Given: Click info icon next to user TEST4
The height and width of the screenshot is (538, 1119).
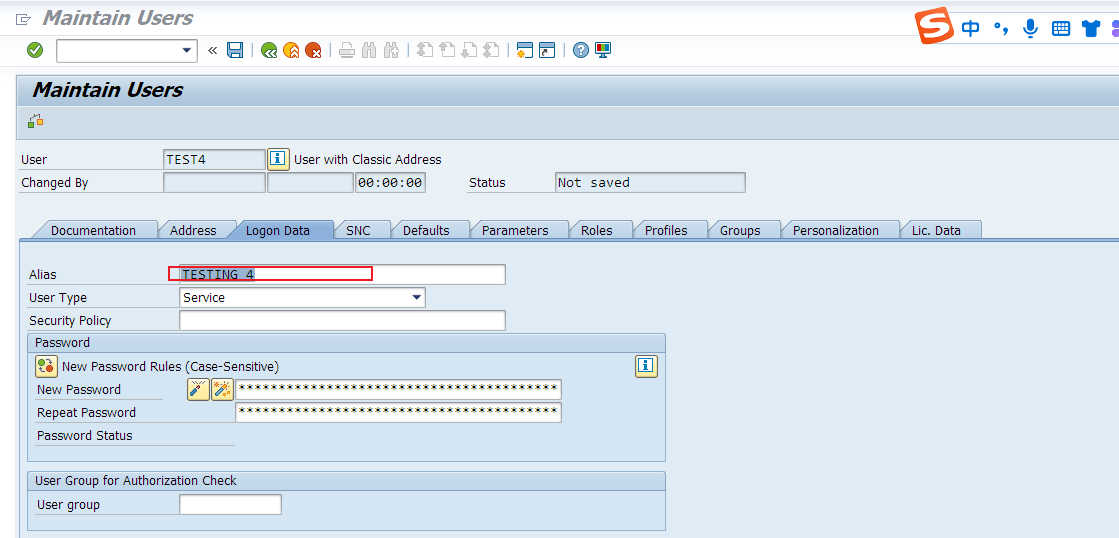Looking at the screenshot, I should click(x=278, y=159).
